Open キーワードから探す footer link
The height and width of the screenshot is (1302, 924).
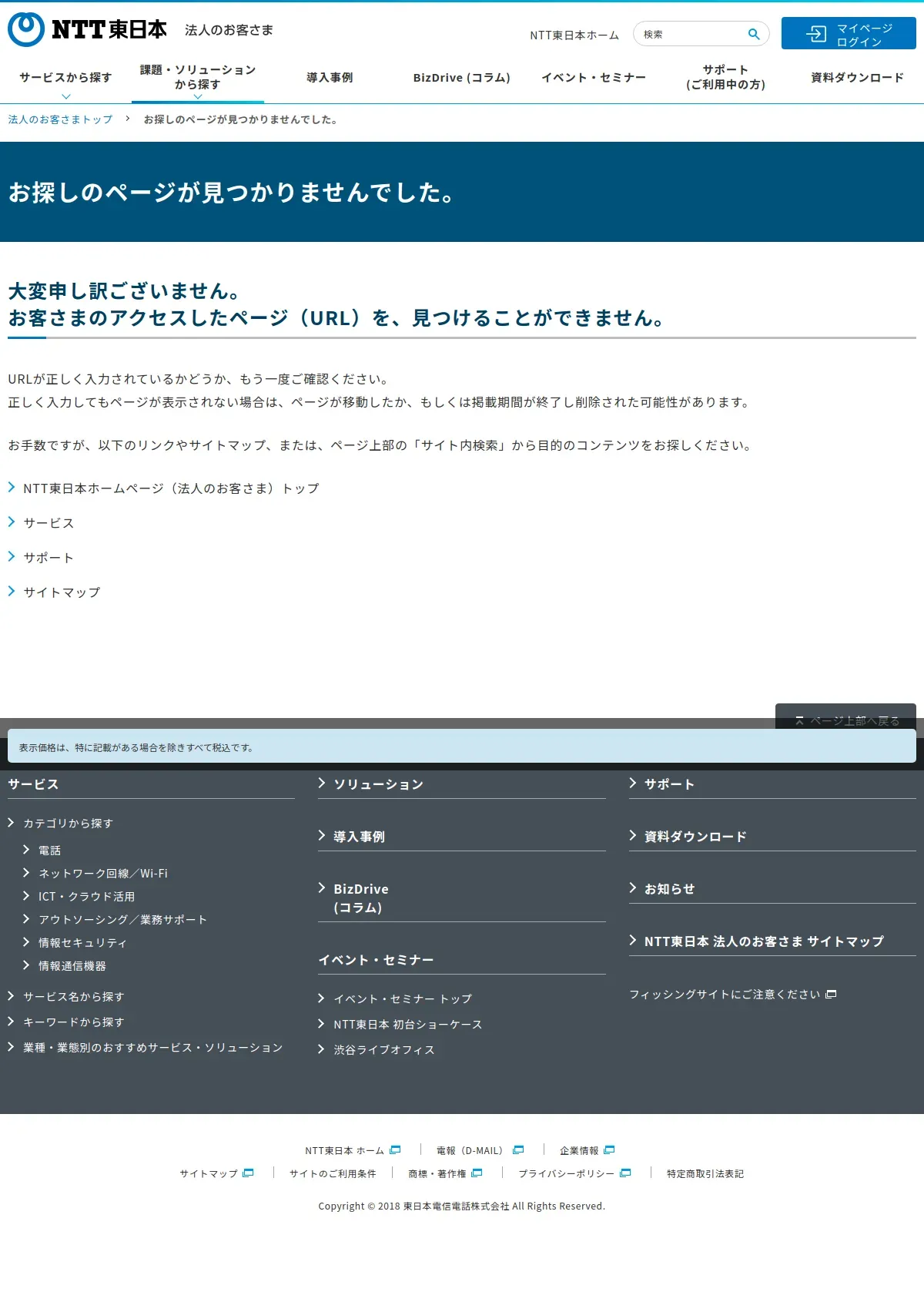pyautogui.click(x=74, y=1022)
